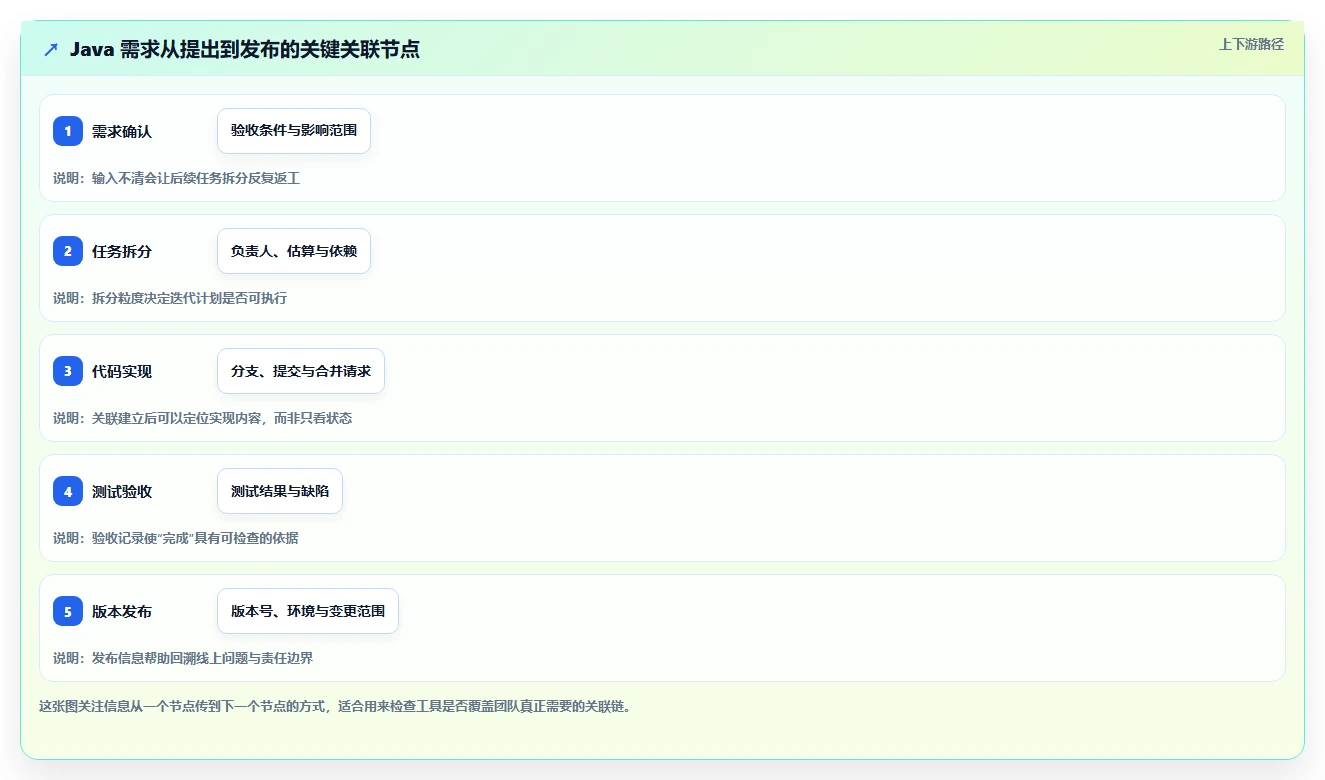Click the note 关联建立后可以定位实现内容

(x=176, y=418)
